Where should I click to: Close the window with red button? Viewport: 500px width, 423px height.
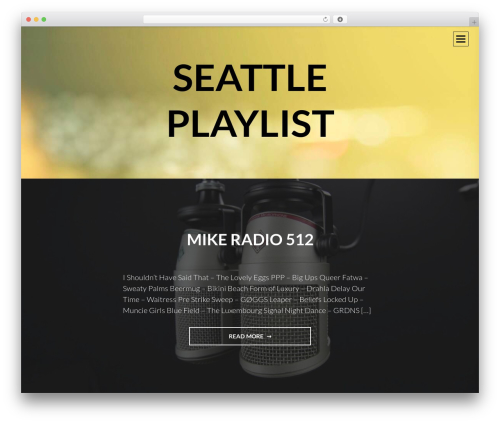(29, 20)
